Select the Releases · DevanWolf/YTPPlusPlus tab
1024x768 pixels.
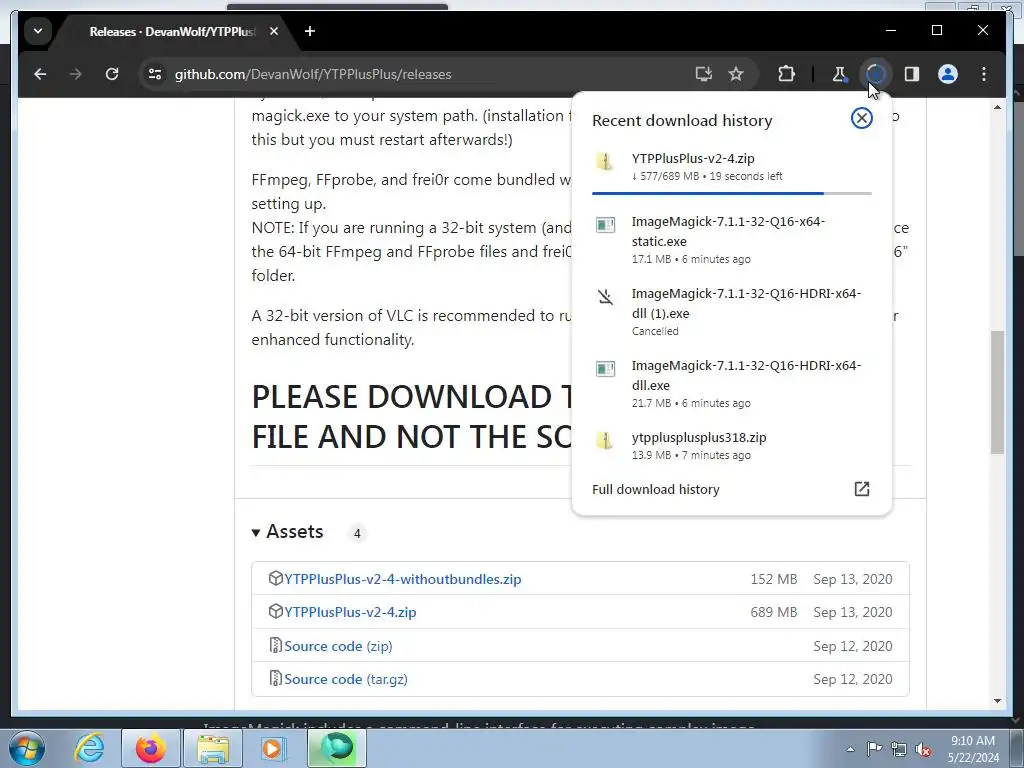pyautogui.click(x=173, y=31)
